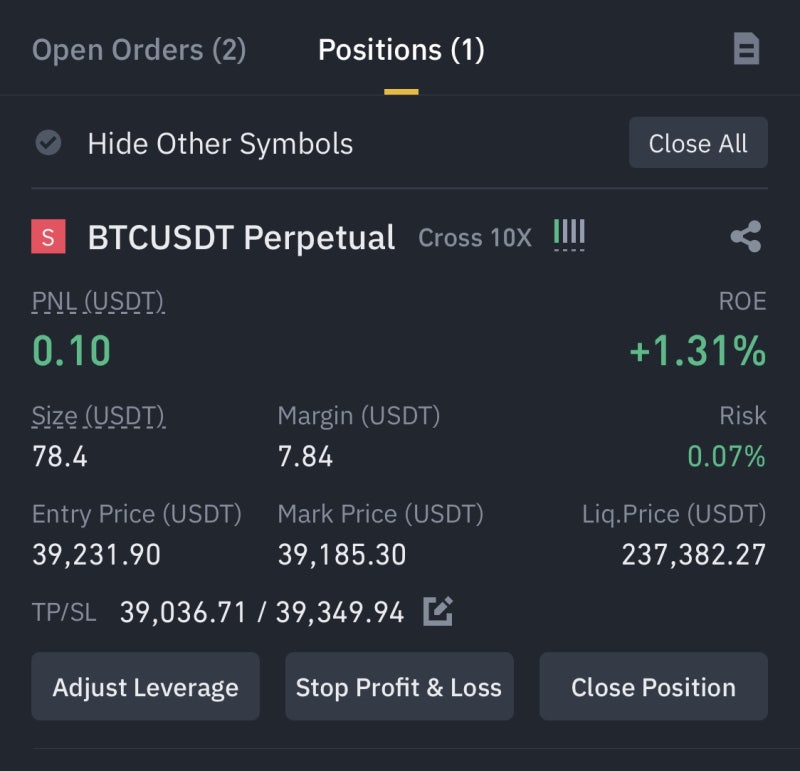
Task: Edit TP/SL values pencil icon
Action: tap(438, 611)
